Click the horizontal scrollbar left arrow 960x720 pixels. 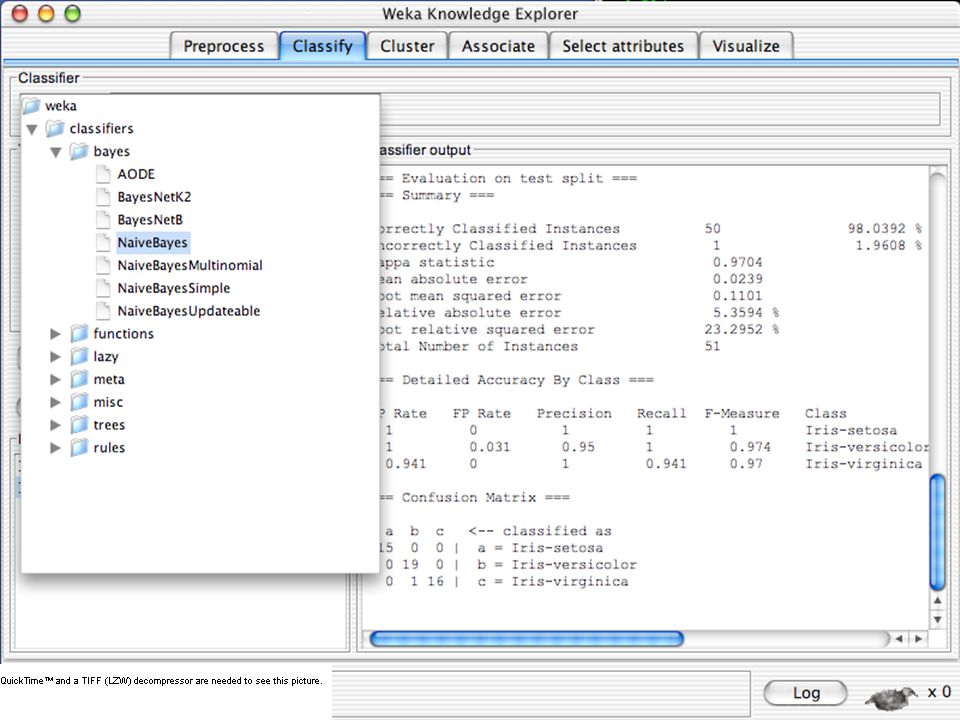pos(899,639)
